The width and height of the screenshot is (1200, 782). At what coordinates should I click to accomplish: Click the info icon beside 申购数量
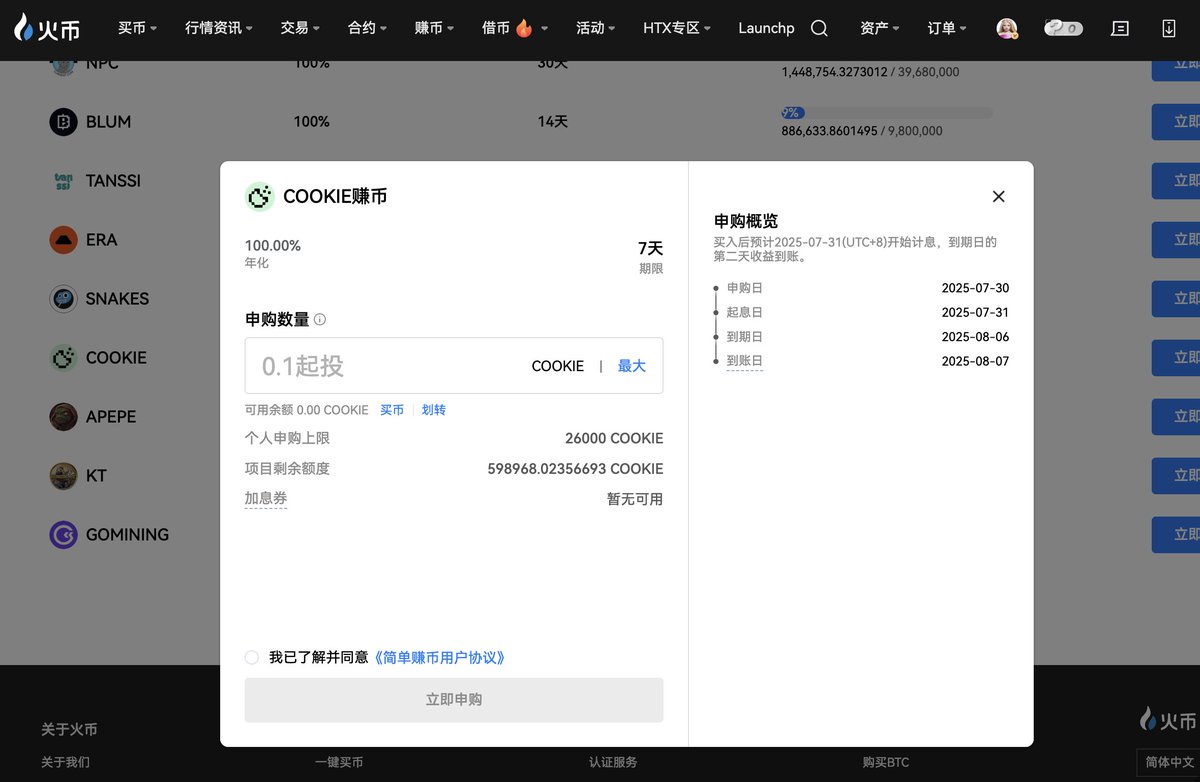(320, 320)
